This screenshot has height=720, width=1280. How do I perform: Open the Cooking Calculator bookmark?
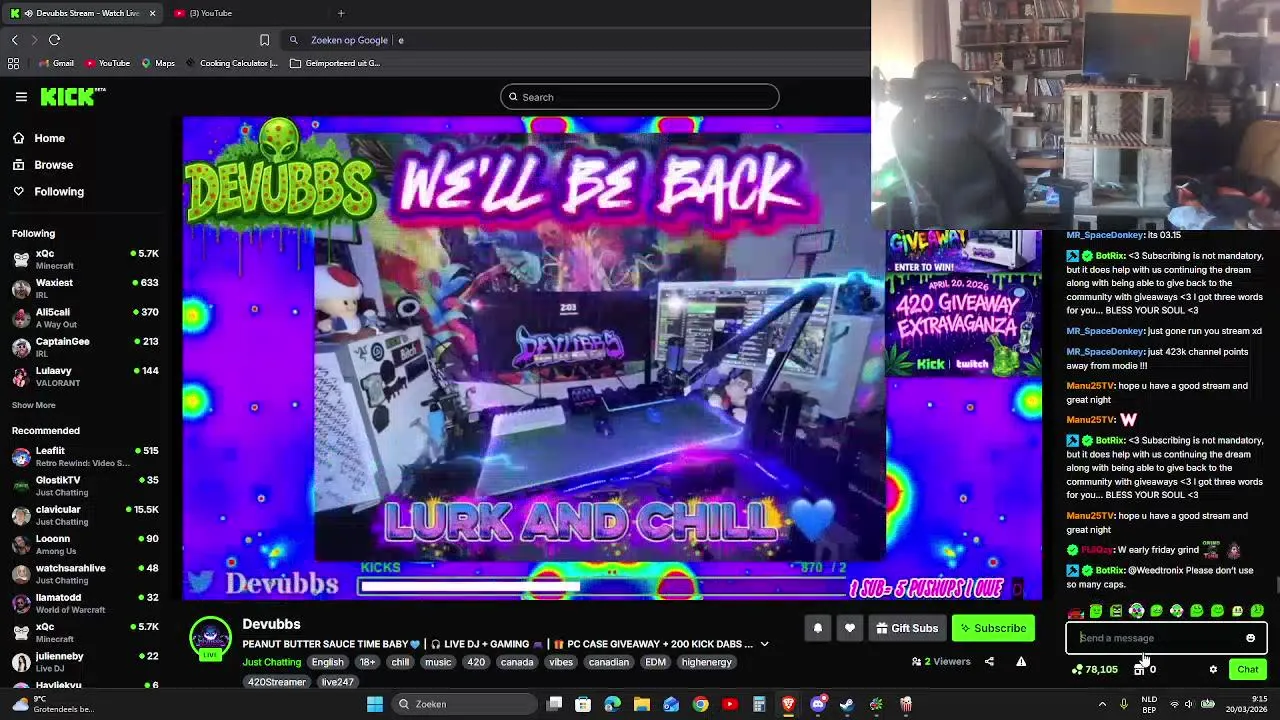231,63
